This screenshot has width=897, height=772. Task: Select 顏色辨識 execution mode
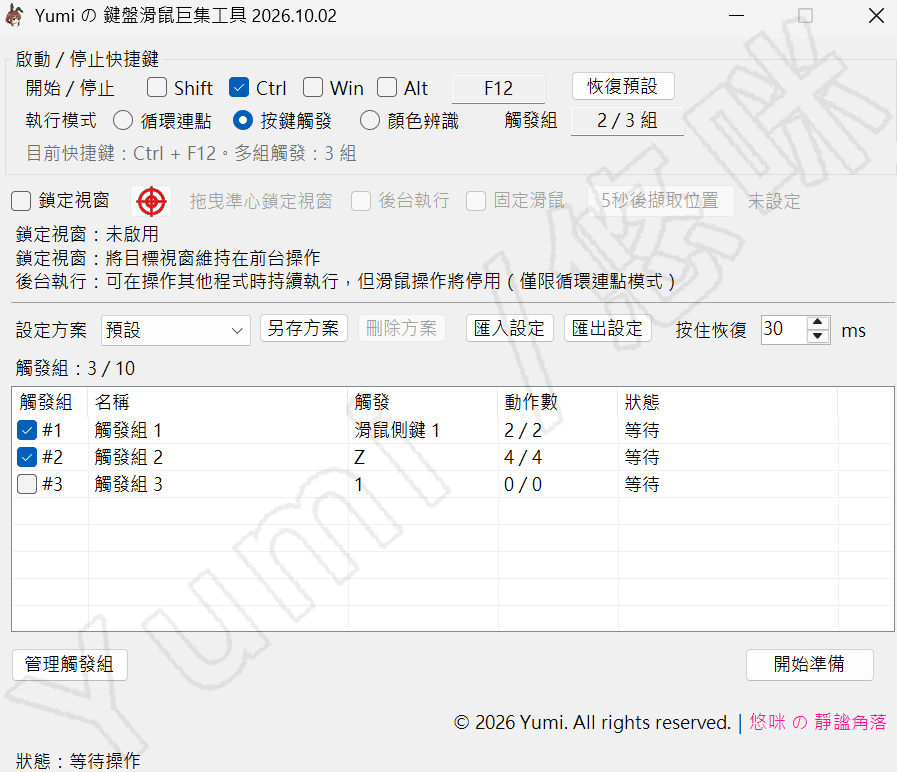point(370,121)
